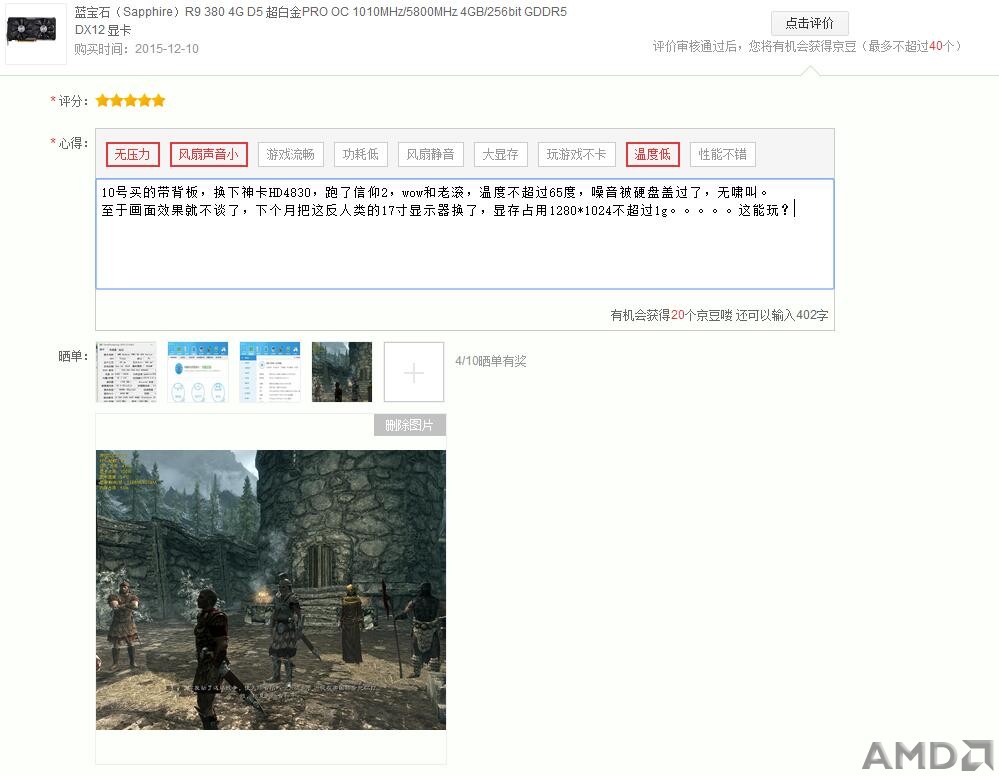Select the fifth rating star
Image resolution: width=999 pixels, height=776 pixels.
pos(159,101)
